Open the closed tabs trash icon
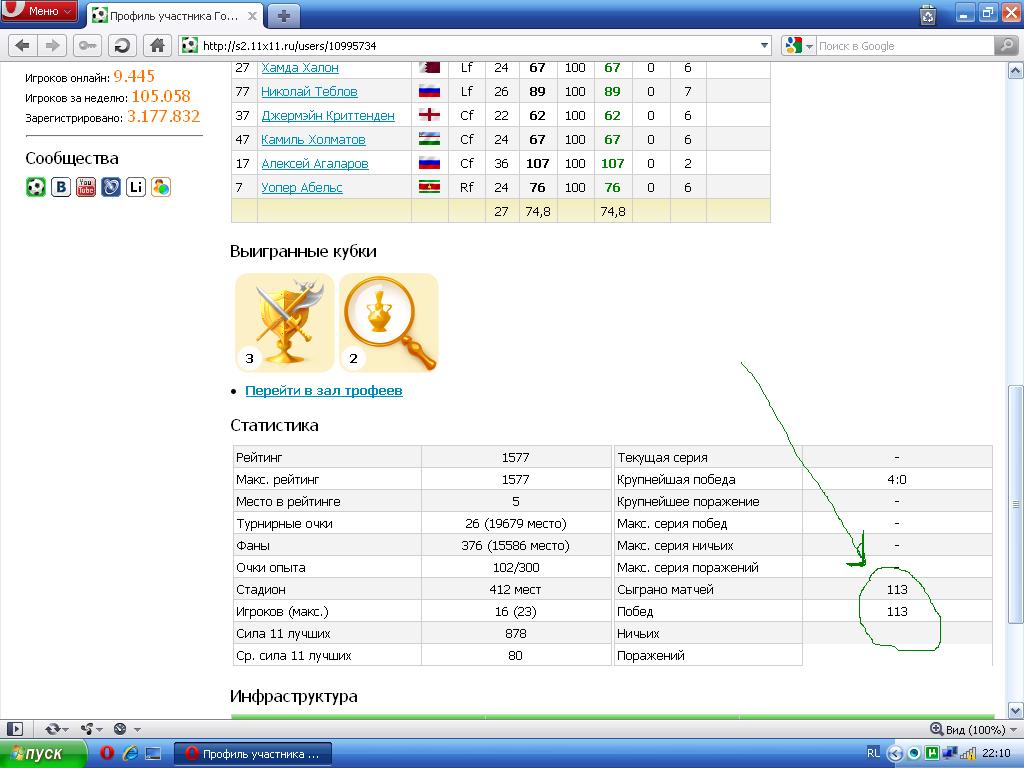 click(x=928, y=14)
